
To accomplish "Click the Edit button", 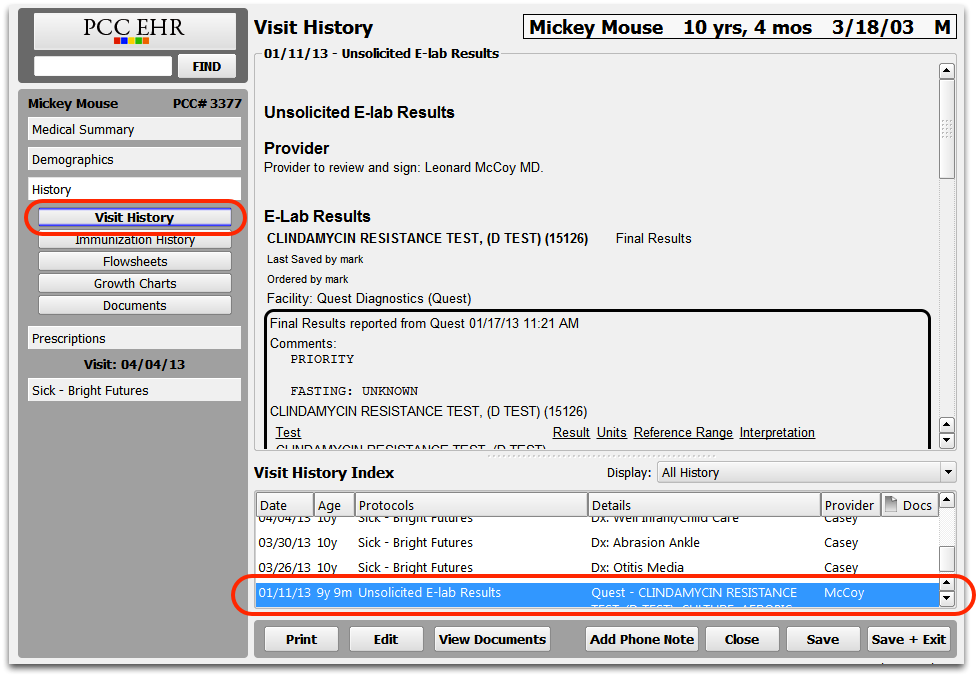I will pyautogui.click(x=386, y=639).
